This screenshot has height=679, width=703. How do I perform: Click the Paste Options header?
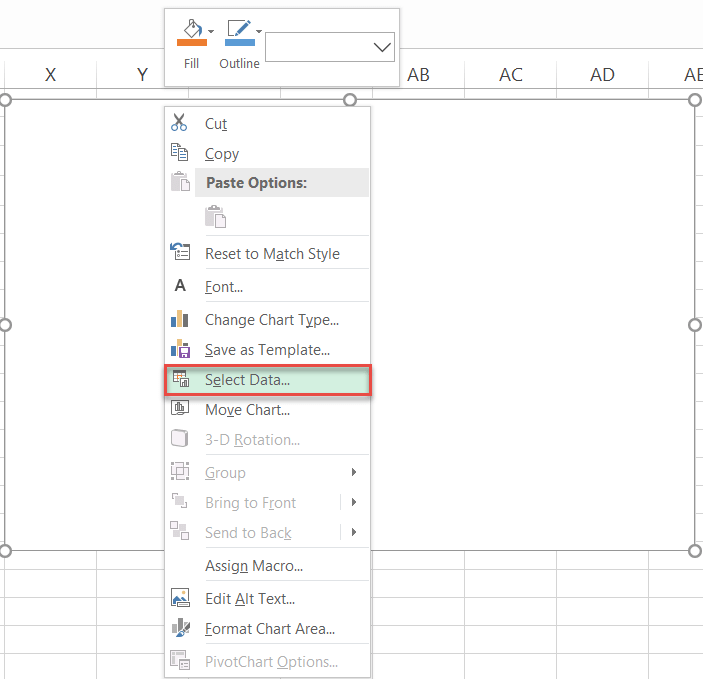tap(282, 183)
